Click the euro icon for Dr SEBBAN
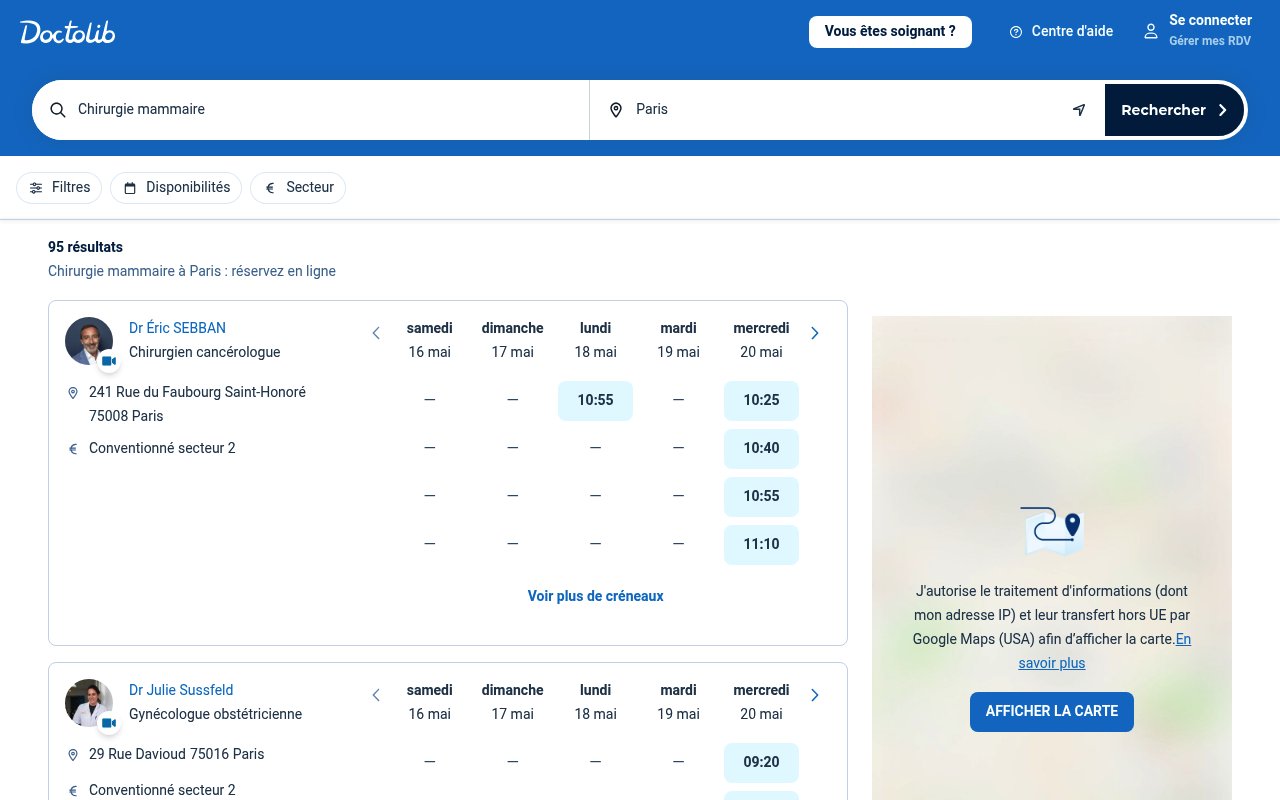 (73, 449)
